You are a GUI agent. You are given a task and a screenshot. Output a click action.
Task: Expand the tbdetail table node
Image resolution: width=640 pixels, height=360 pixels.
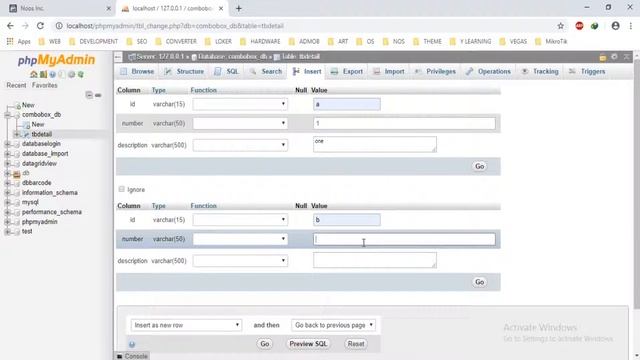pos(16,134)
